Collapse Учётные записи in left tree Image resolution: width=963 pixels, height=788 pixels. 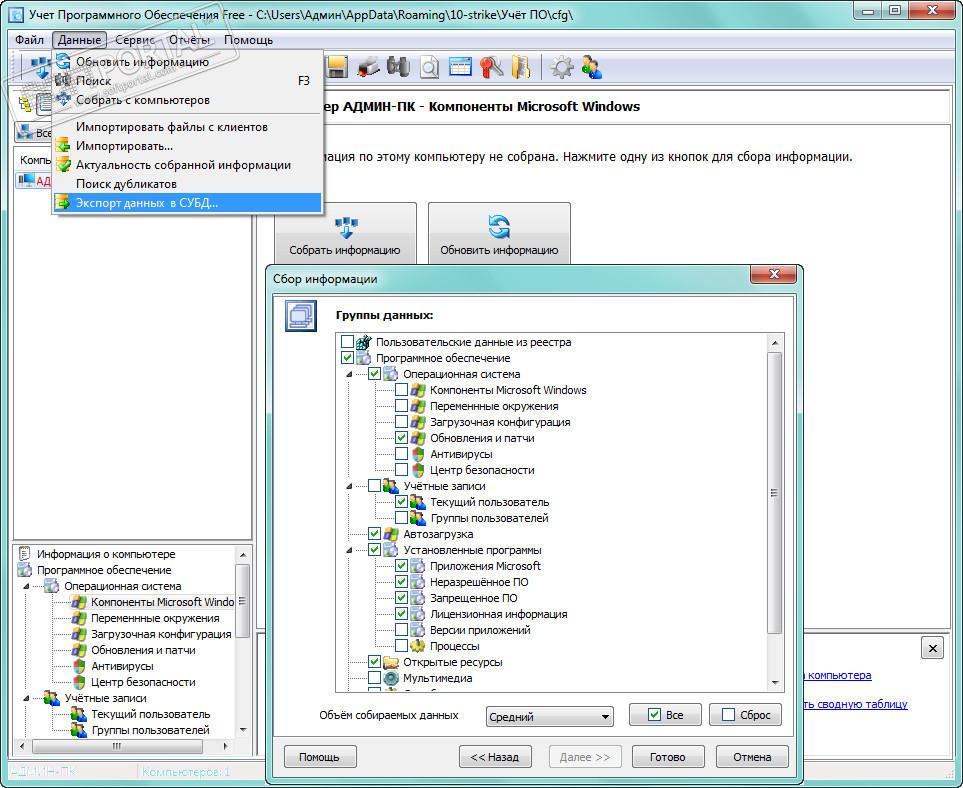[26, 698]
